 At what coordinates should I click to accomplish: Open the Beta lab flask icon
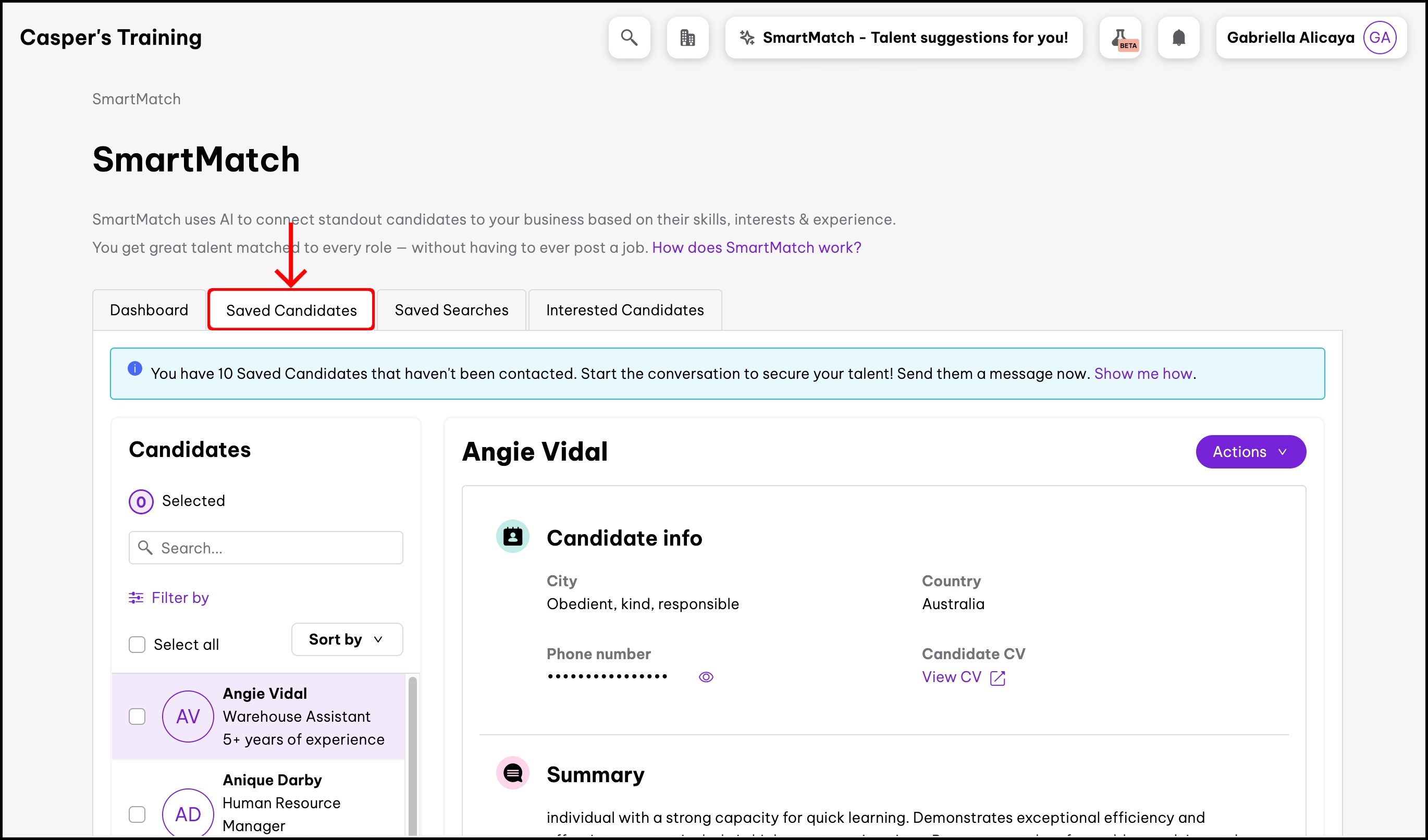tap(1121, 38)
